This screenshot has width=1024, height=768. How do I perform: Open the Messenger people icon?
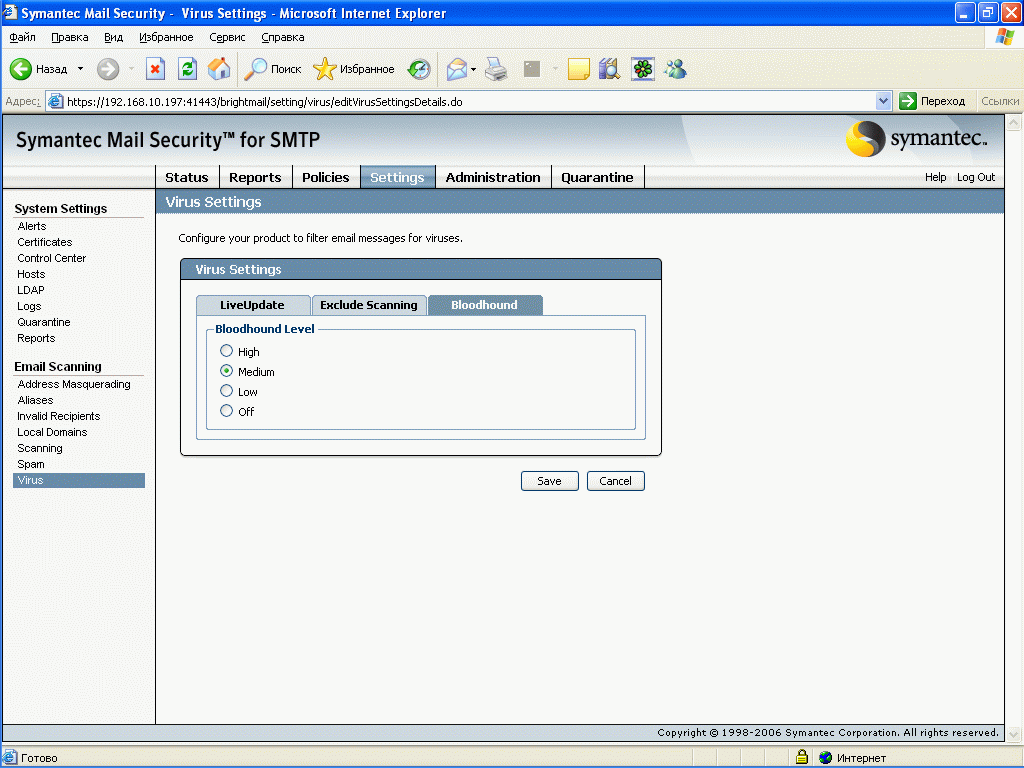point(676,69)
